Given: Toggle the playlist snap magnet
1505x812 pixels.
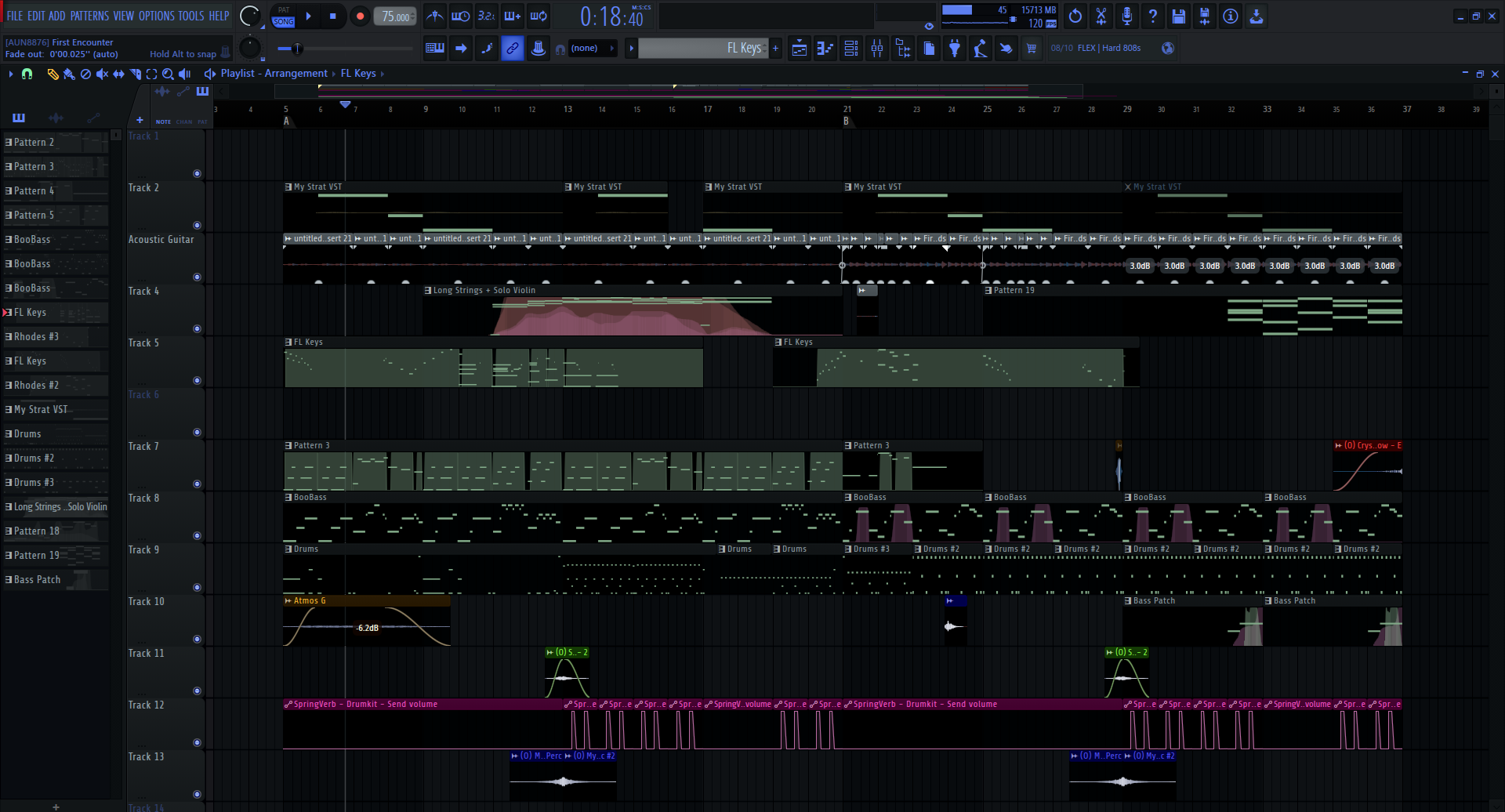Looking at the screenshot, I should point(27,74).
